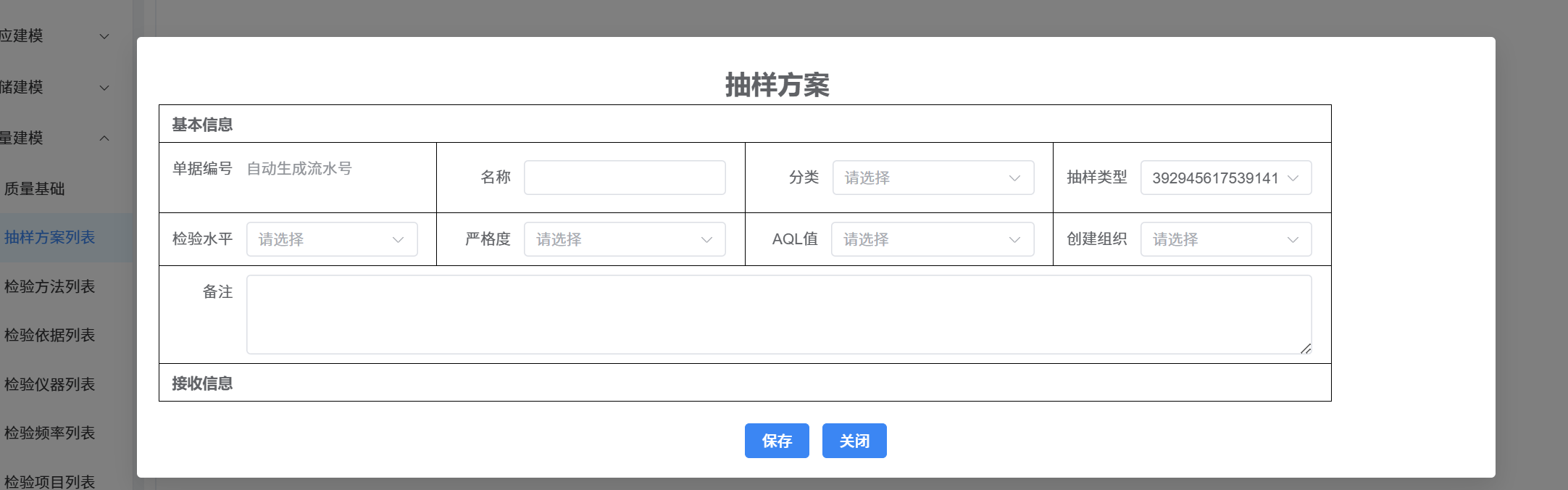The width and height of the screenshot is (1568, 490).
Task: Select 抽样方案列表 in the sidebar
Action: (49, 238)
